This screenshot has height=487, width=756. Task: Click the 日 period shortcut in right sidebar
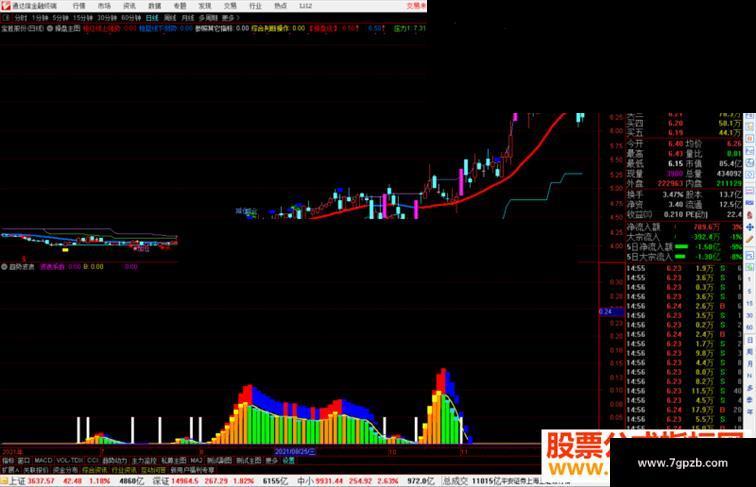750,340
